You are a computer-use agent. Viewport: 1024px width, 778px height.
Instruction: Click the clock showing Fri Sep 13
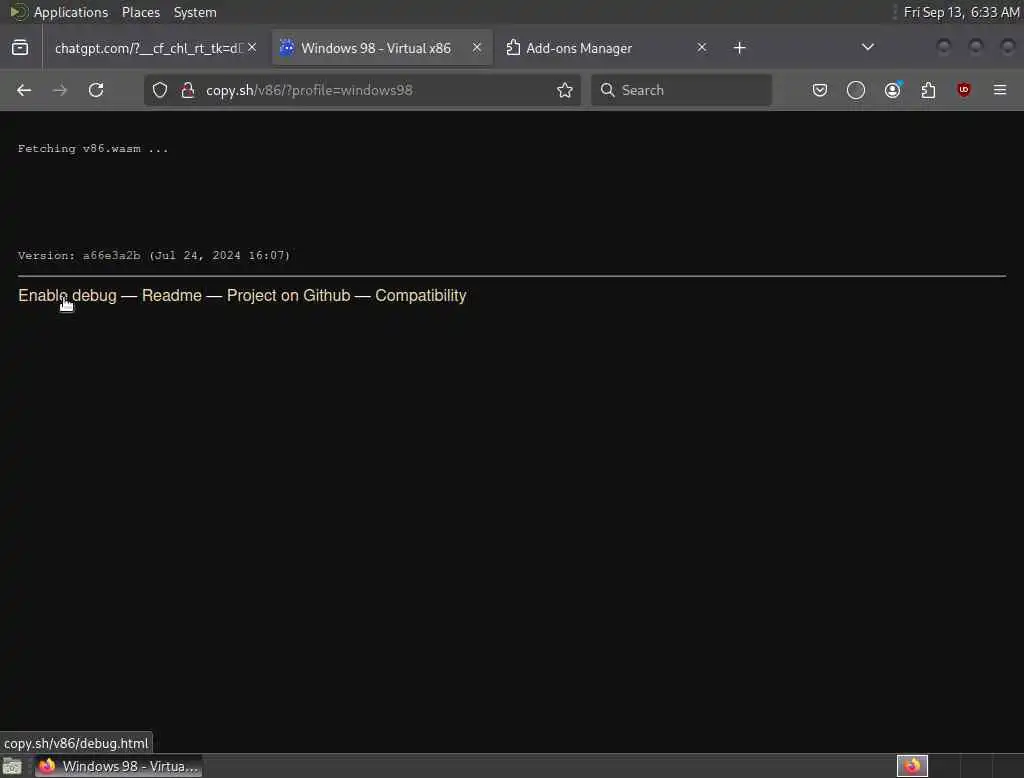(x=961, y=12)
